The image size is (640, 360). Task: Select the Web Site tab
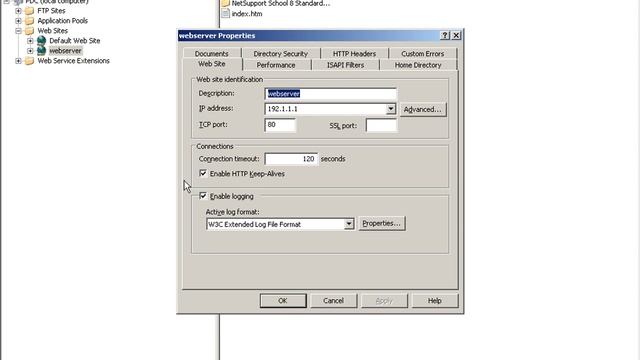pyautogui.click(x=212, y=64)
